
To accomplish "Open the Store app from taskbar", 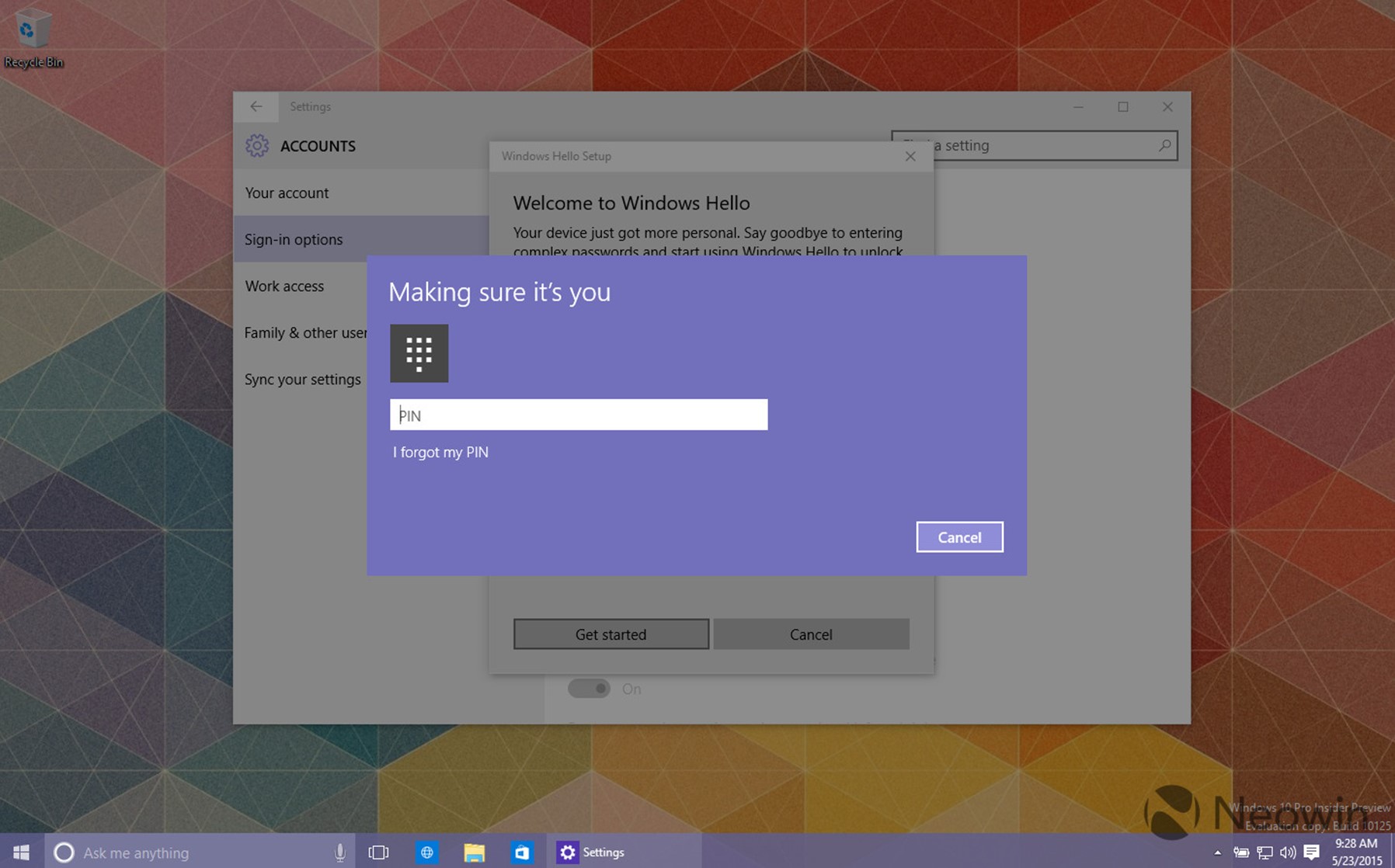I will (521, 852).
